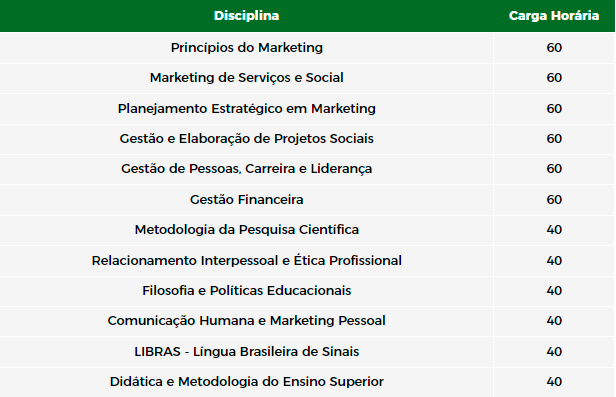Viewport: 616px width, 397px height.
Task: Click the 60 hours for Gestão Financeira
Action: (554, 199)
